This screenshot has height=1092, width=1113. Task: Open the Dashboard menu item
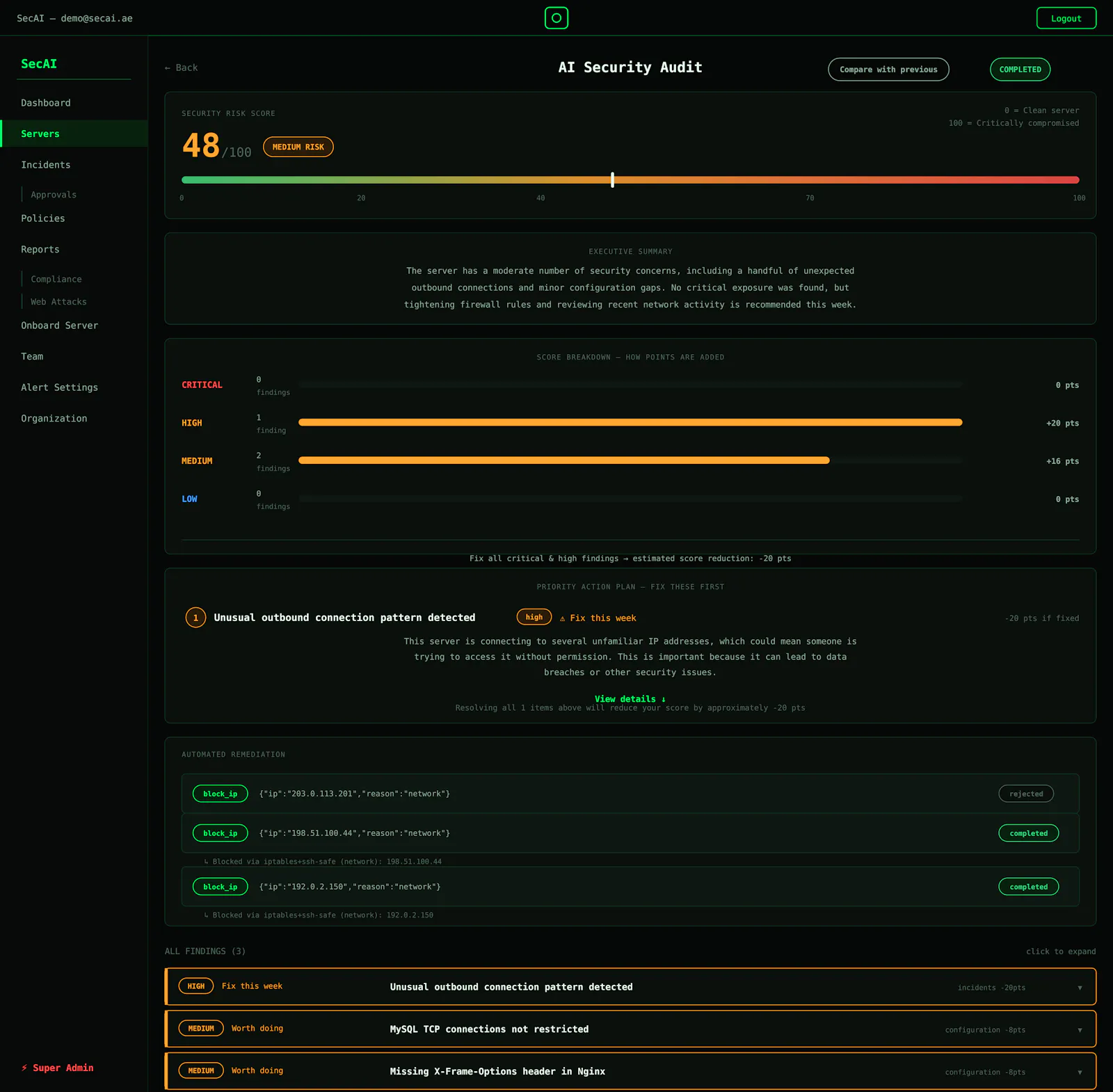[x=46, y=103]
